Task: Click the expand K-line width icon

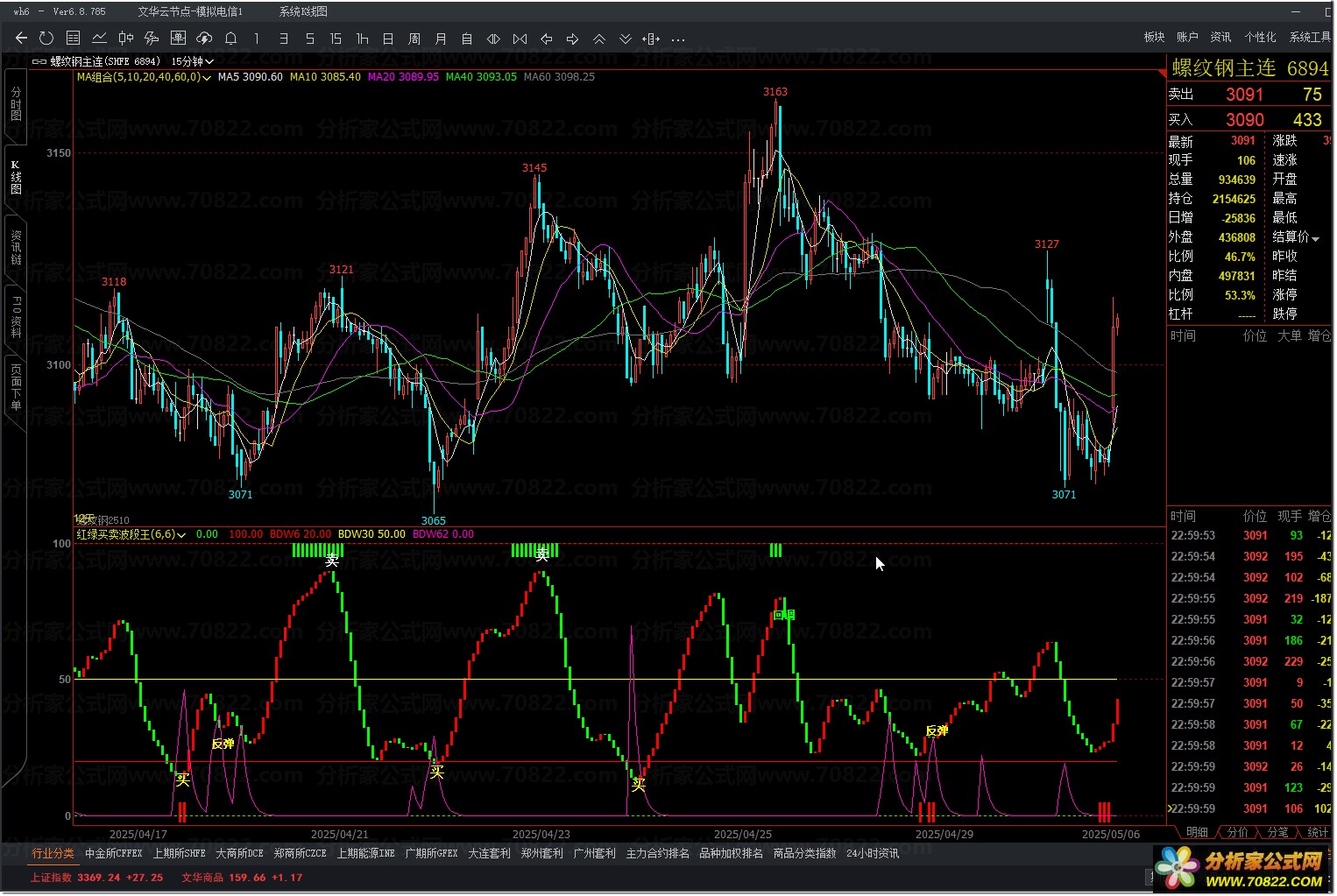Action: click(x=520, y=39)
